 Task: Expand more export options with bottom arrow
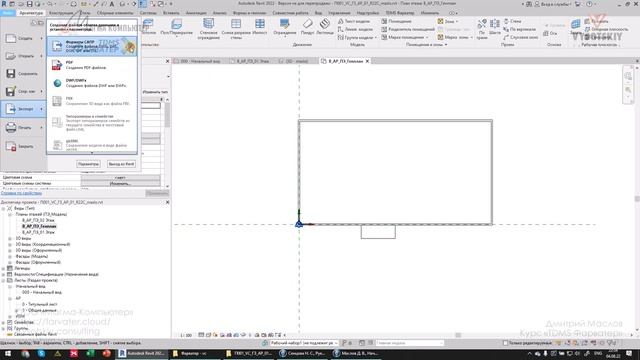92,153
